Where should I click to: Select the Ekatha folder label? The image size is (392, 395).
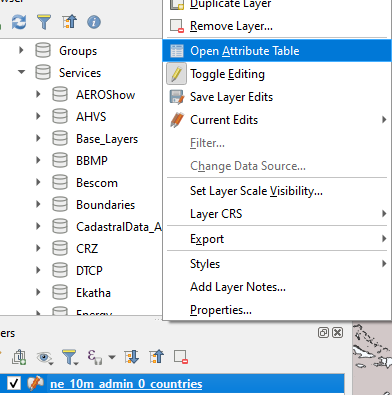point(93,293)
